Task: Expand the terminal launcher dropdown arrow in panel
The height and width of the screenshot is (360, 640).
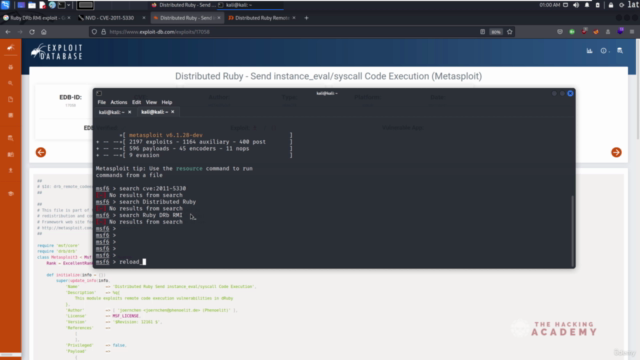Action: click(69, 5)
